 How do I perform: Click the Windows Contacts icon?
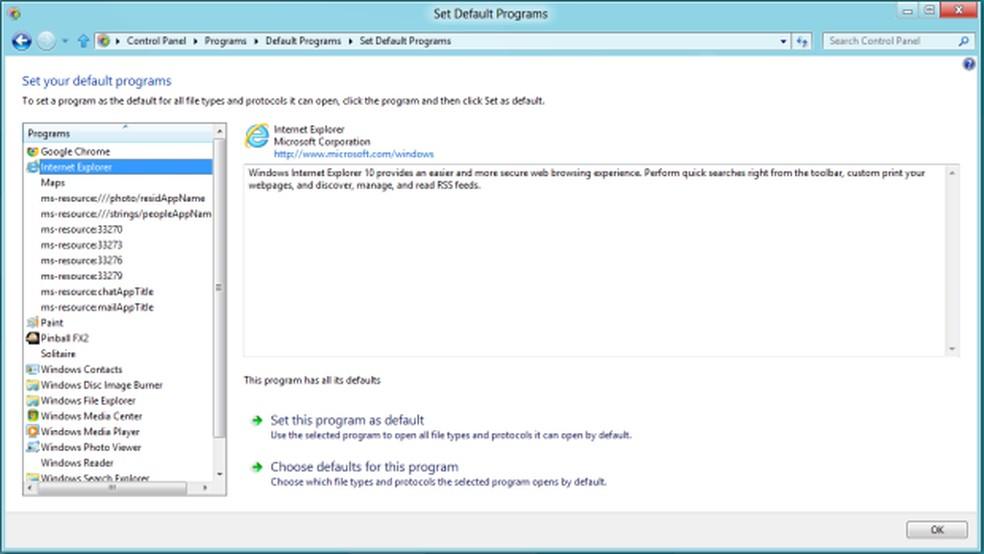click(x=33, y=369)
